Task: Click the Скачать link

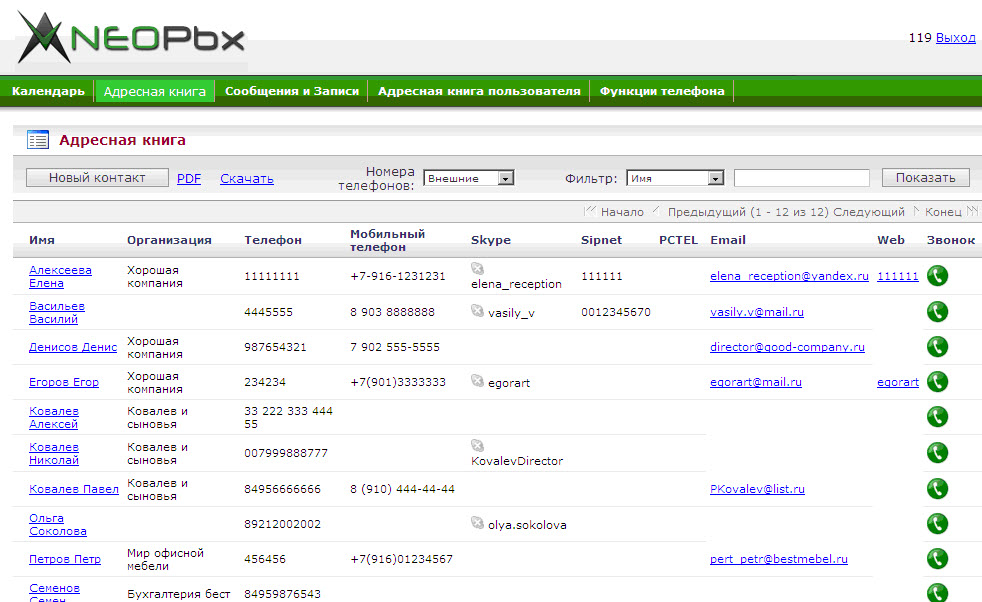Action: 247,179
